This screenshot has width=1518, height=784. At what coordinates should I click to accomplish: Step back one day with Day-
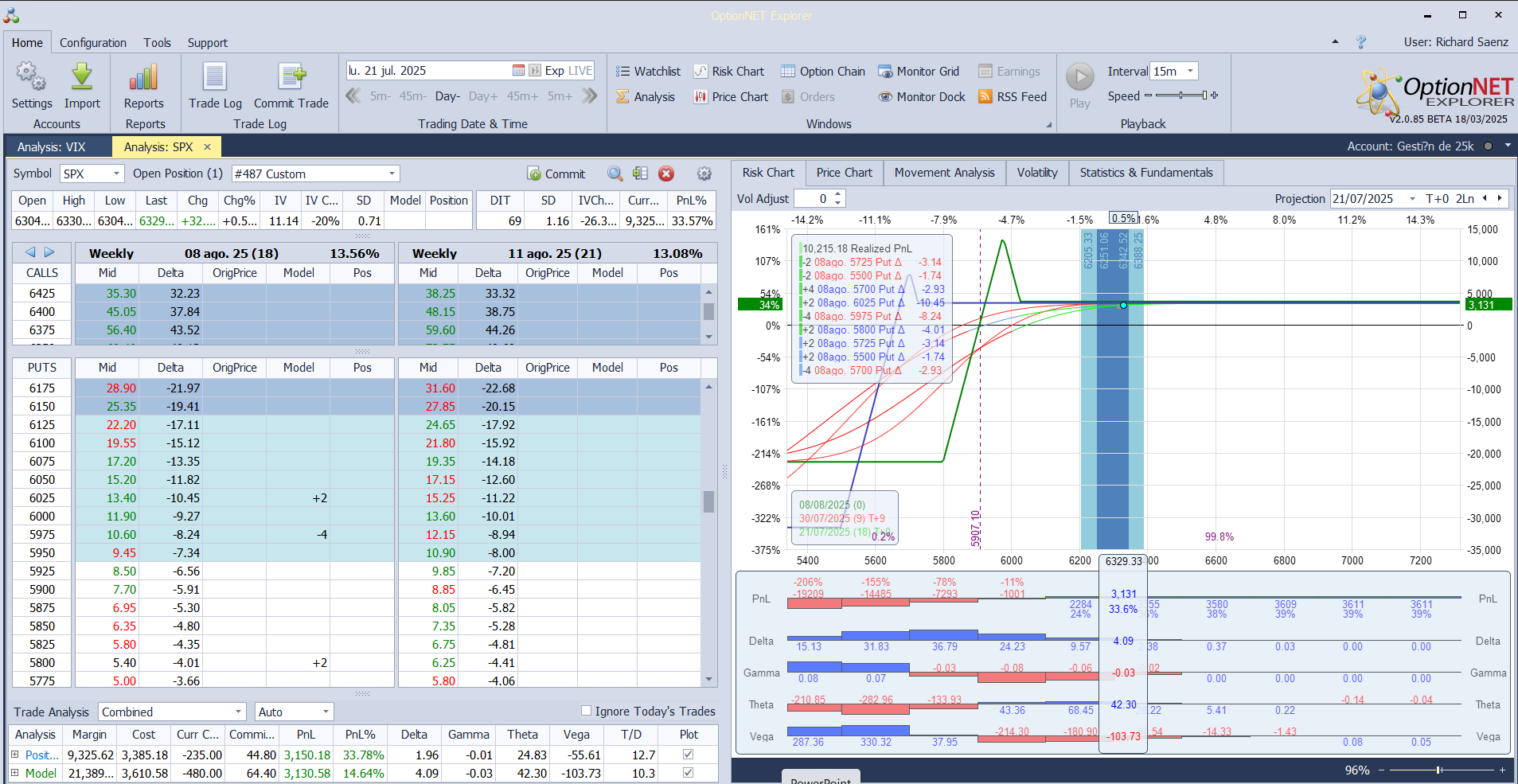pyautogui.click(x=447, y=96)
